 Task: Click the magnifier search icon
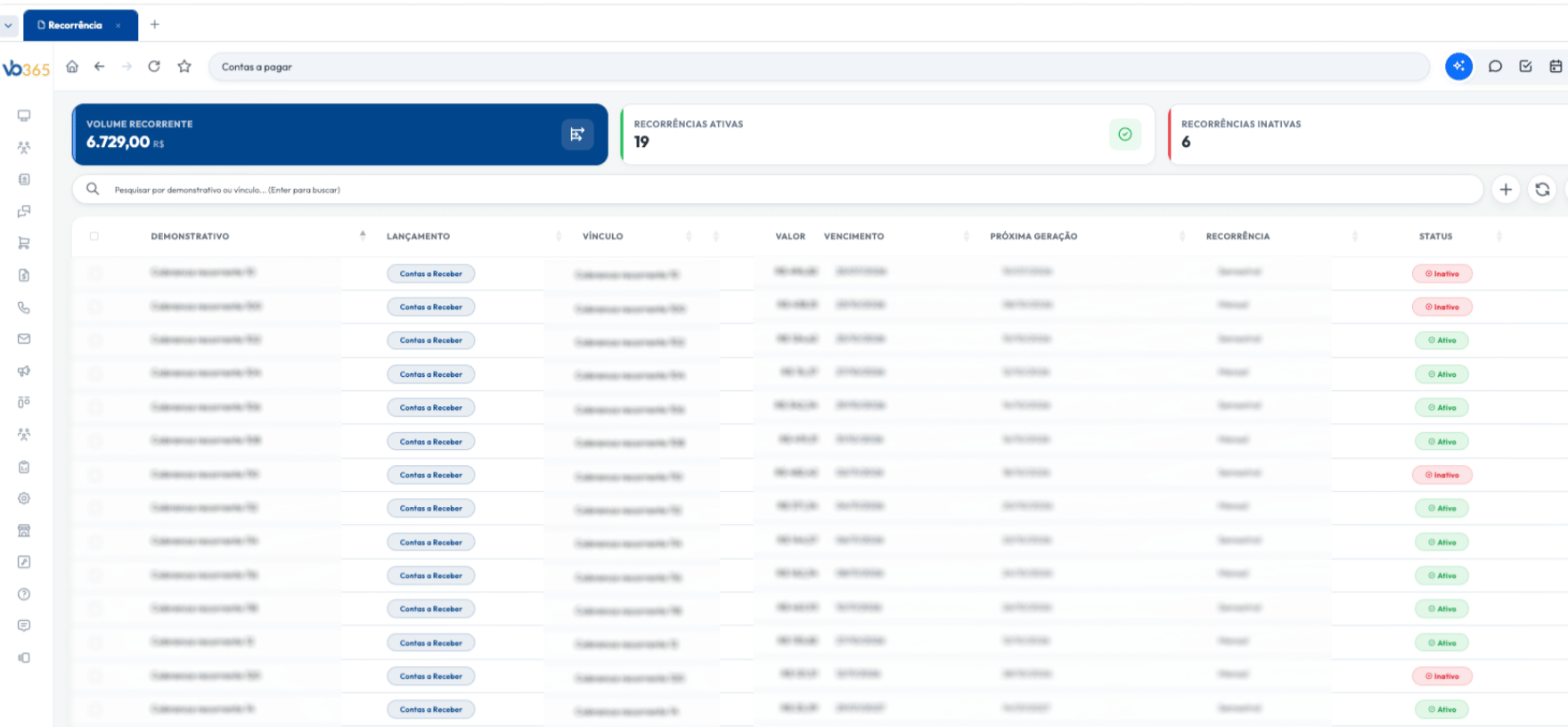coord(93,189)
